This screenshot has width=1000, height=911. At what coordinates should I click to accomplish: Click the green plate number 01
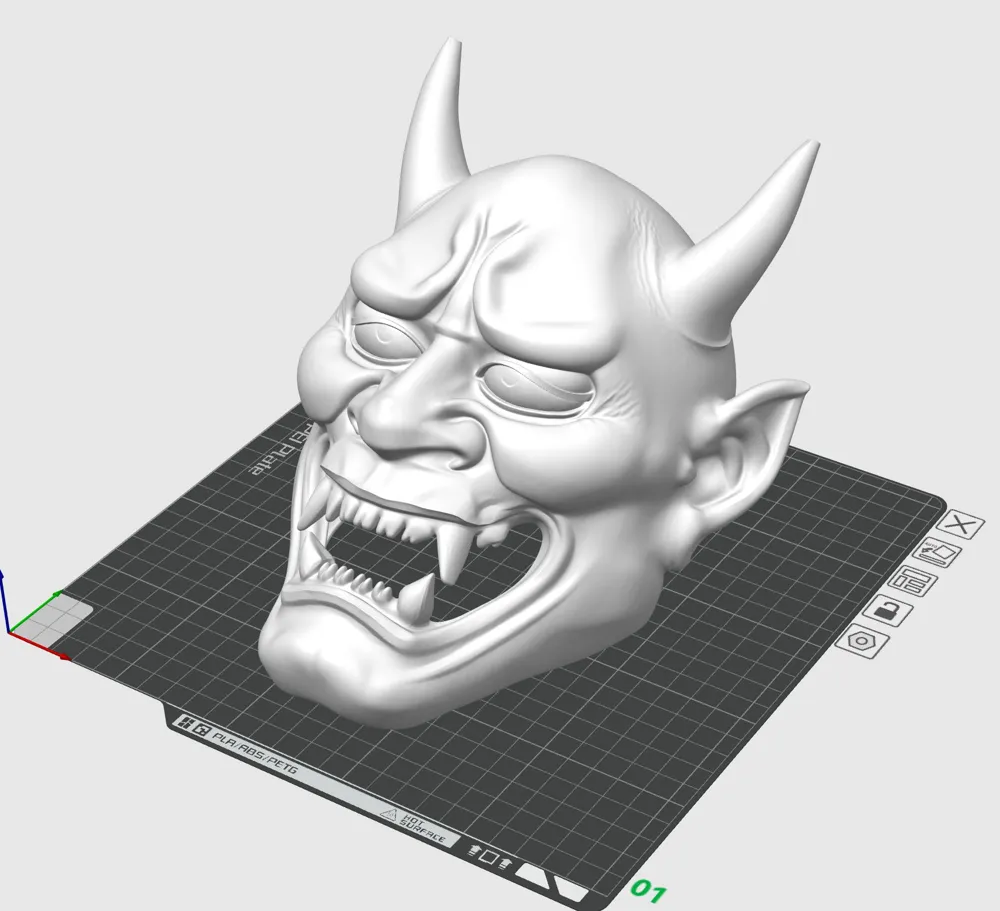click(649, 891)
